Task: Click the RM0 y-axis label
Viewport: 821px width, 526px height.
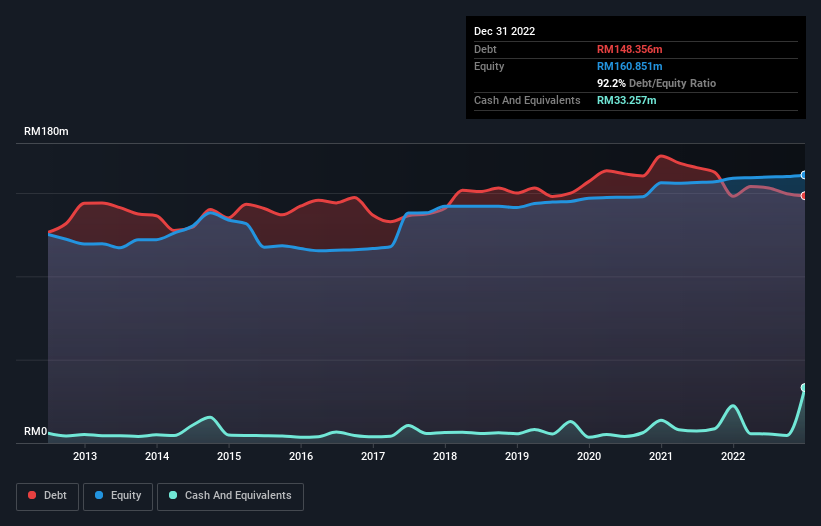Action: [36, 432]
